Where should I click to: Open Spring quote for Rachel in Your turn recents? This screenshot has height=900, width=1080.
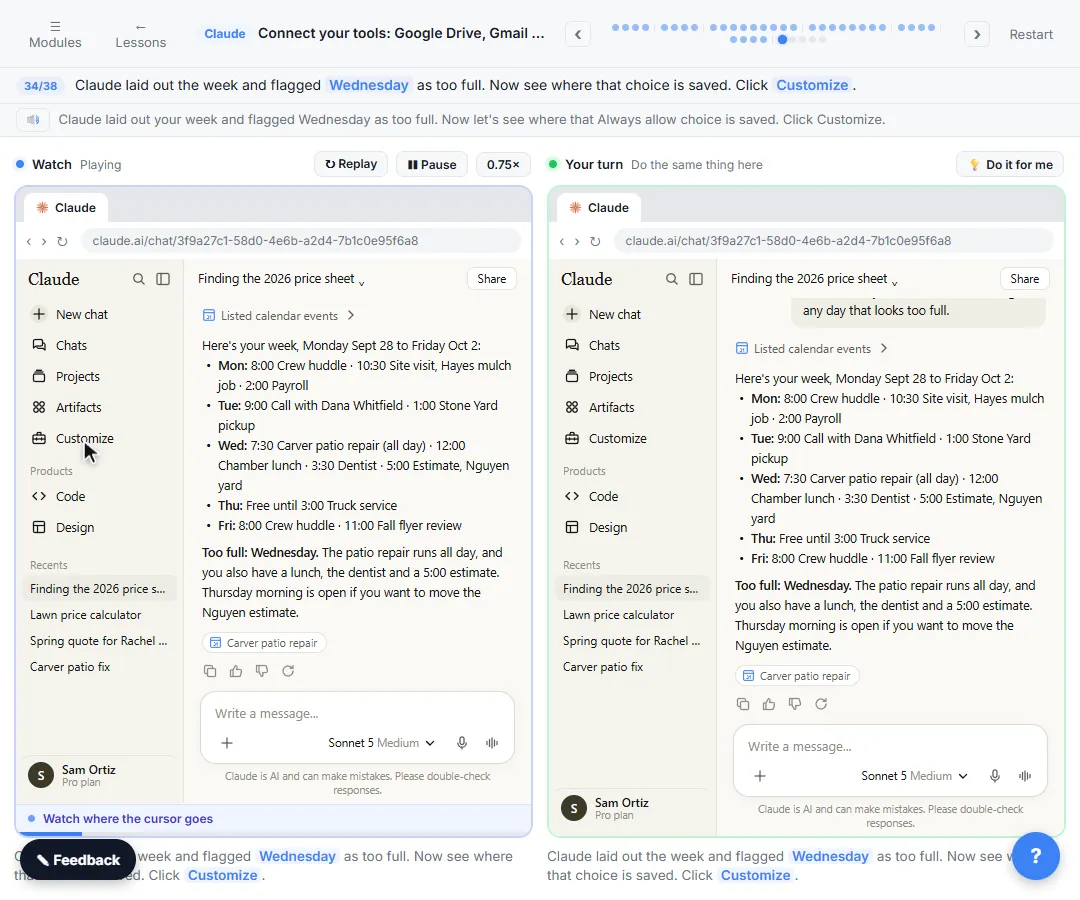coord(631,640)
